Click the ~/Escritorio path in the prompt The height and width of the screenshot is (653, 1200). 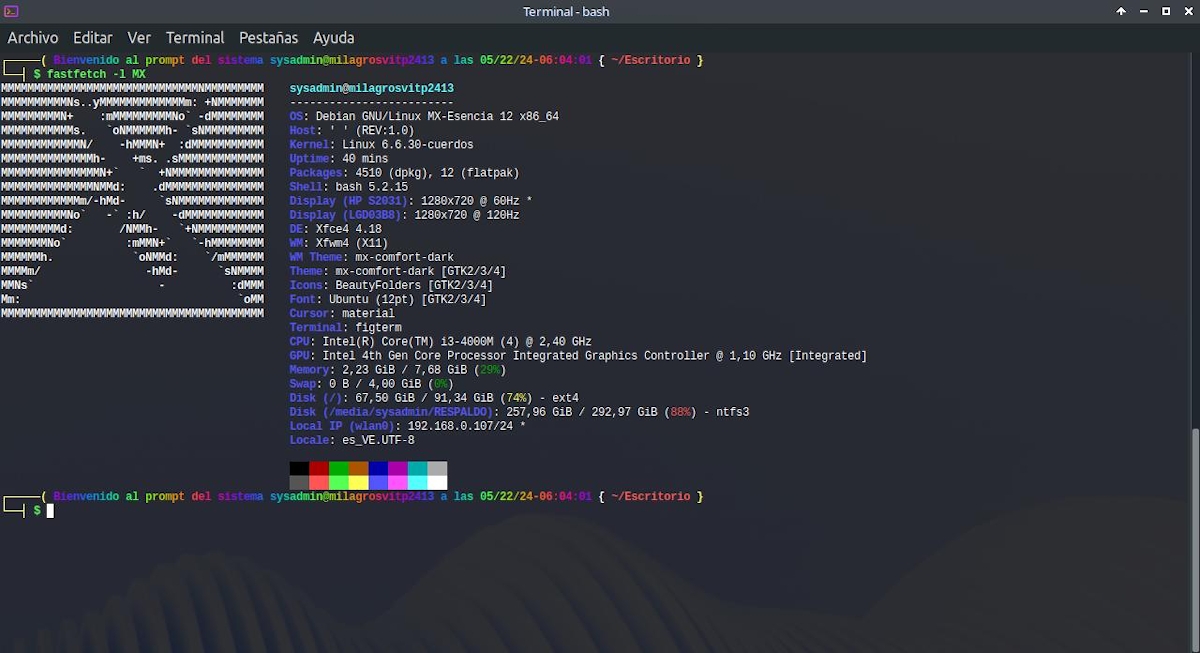point(653,495)
